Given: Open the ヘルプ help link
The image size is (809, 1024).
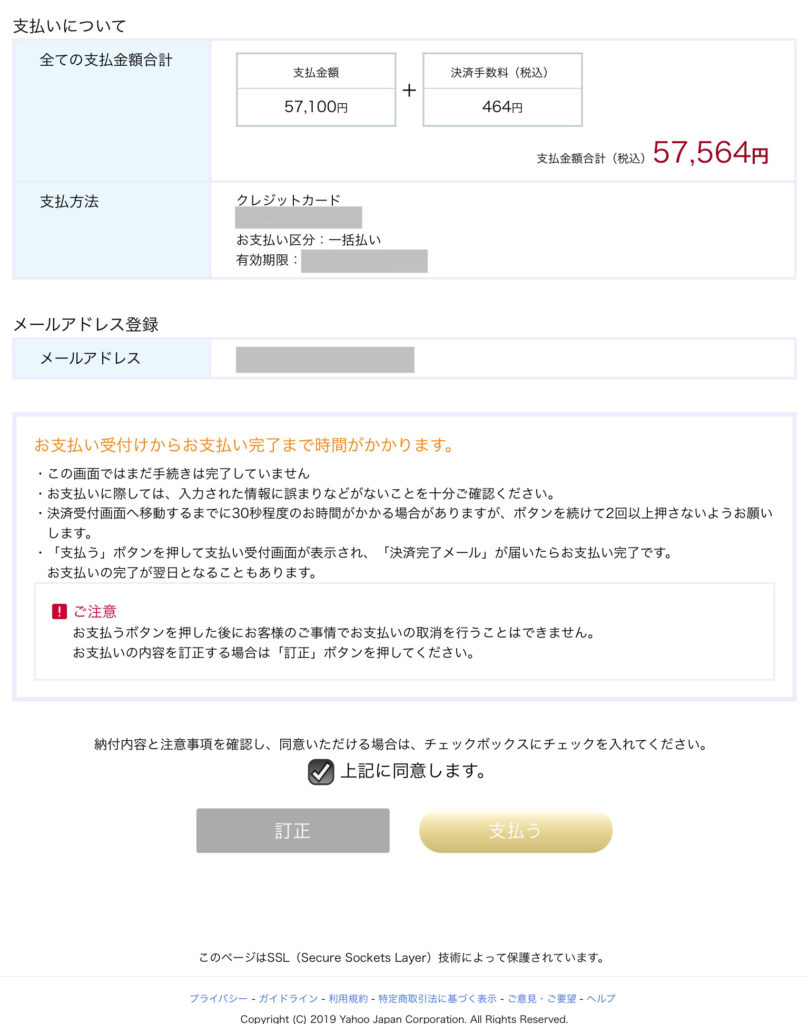Looking at the screenshot, I should tap(601, 999).
